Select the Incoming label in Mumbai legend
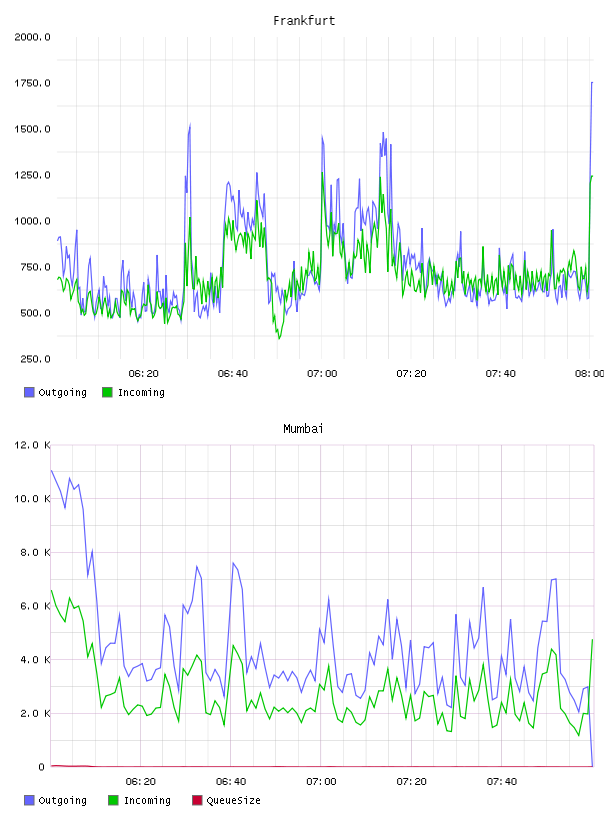This screenshot has height=816, width=608. [x=147, y=800]
